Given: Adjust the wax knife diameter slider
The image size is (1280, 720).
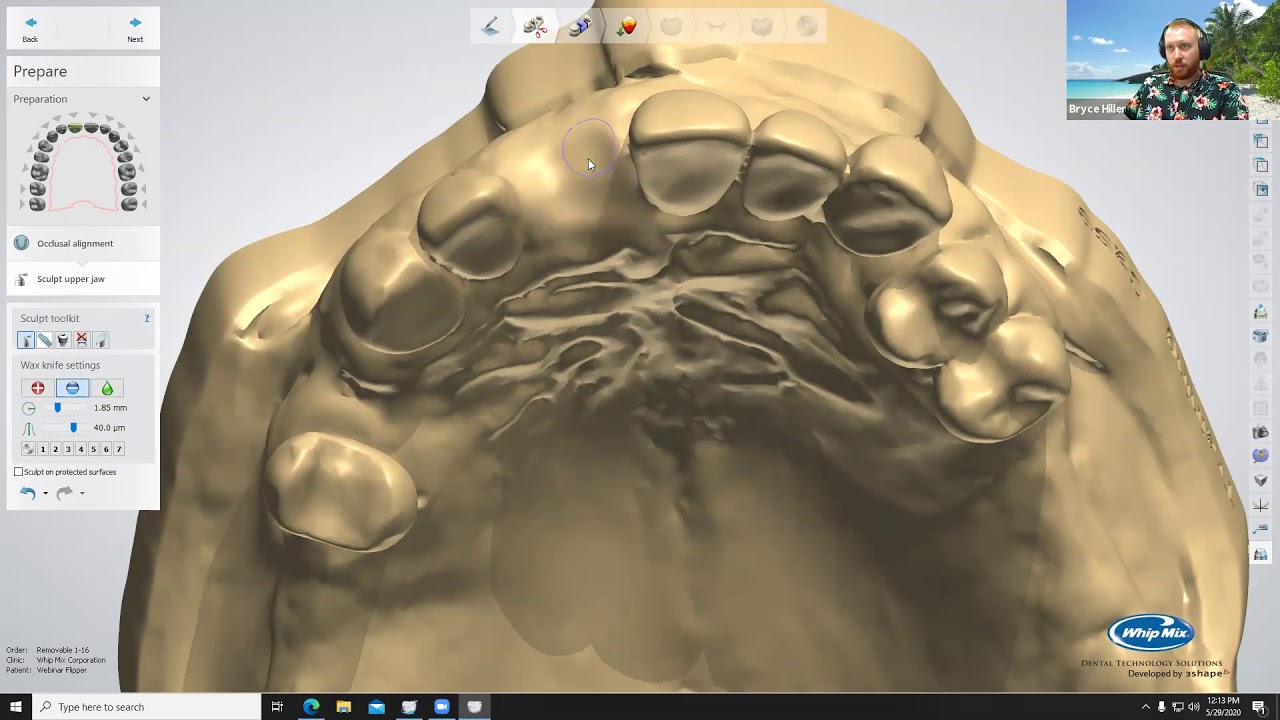Looking at the screenshot, I should tap(58, 408).
